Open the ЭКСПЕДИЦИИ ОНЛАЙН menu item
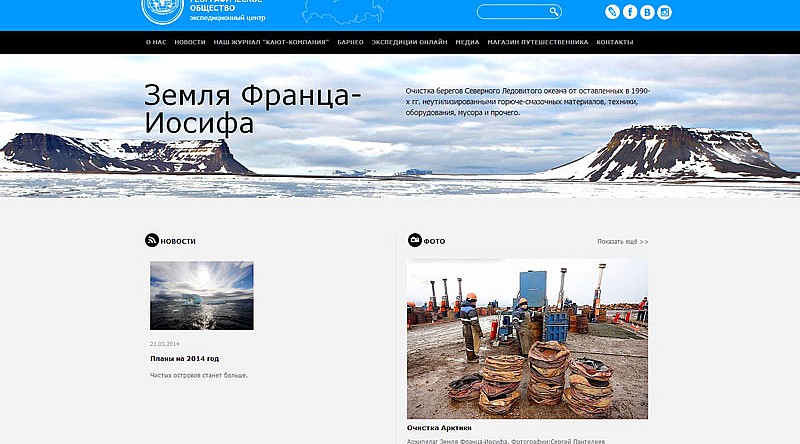 pyautogui.click(x=409, y=42)
